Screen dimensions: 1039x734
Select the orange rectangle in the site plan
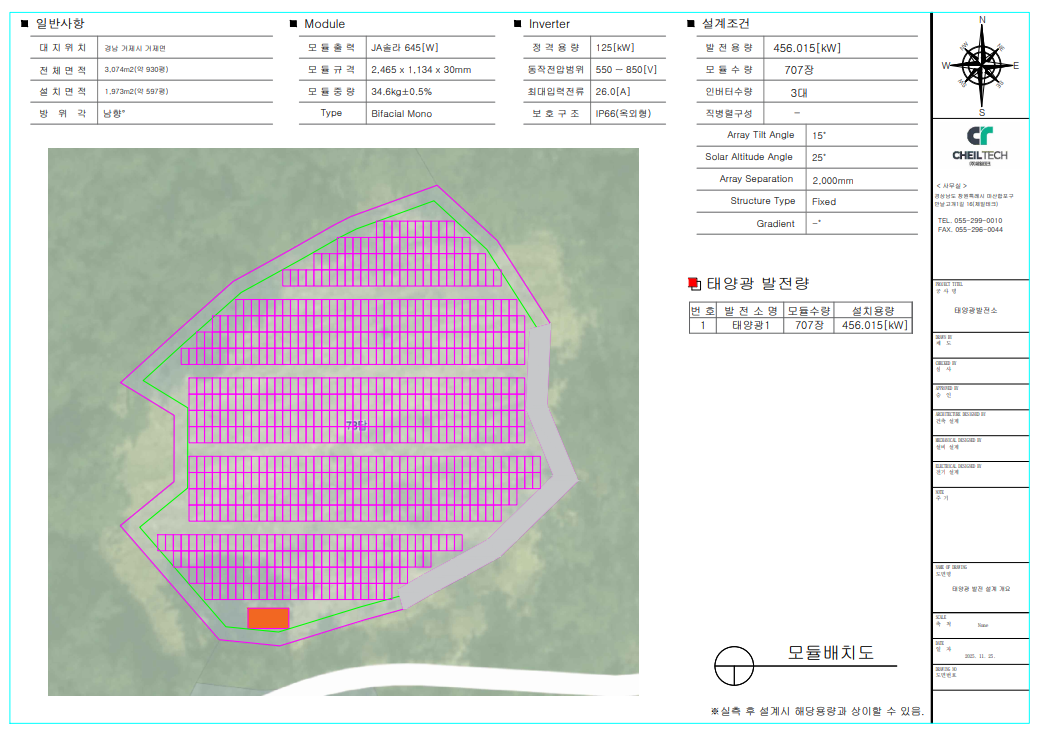(268, 618)
